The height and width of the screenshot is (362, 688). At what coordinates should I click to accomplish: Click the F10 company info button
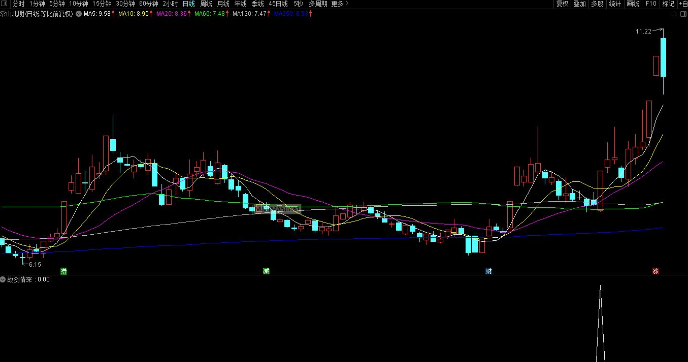[x=651, y=4]
